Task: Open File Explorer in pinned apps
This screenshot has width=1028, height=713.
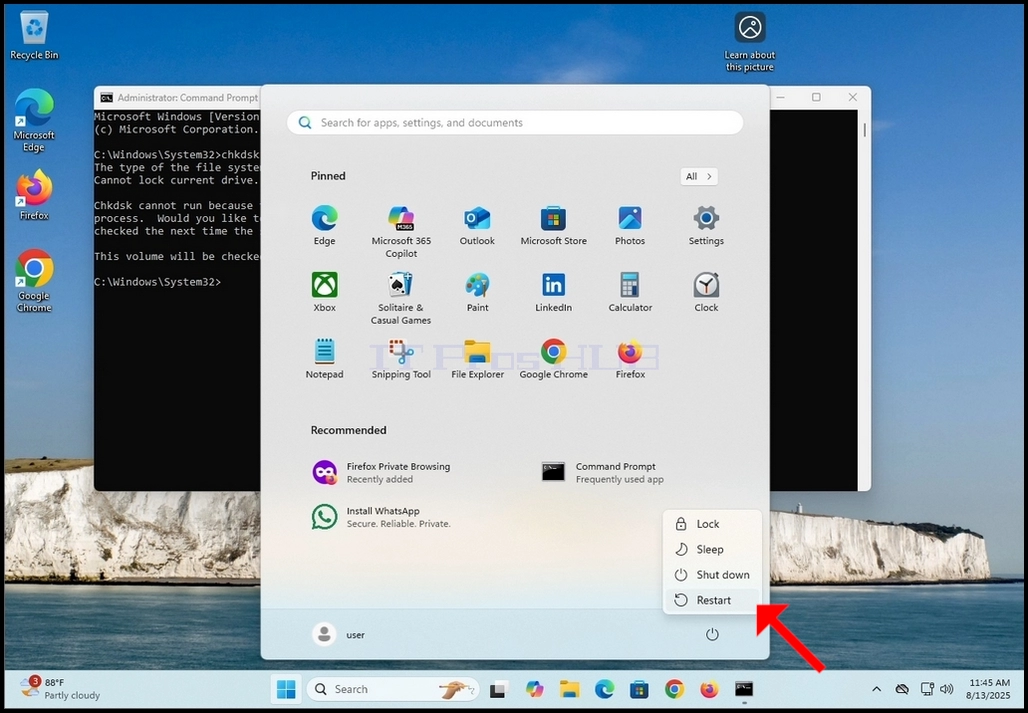Action: [x=477, y=358]
